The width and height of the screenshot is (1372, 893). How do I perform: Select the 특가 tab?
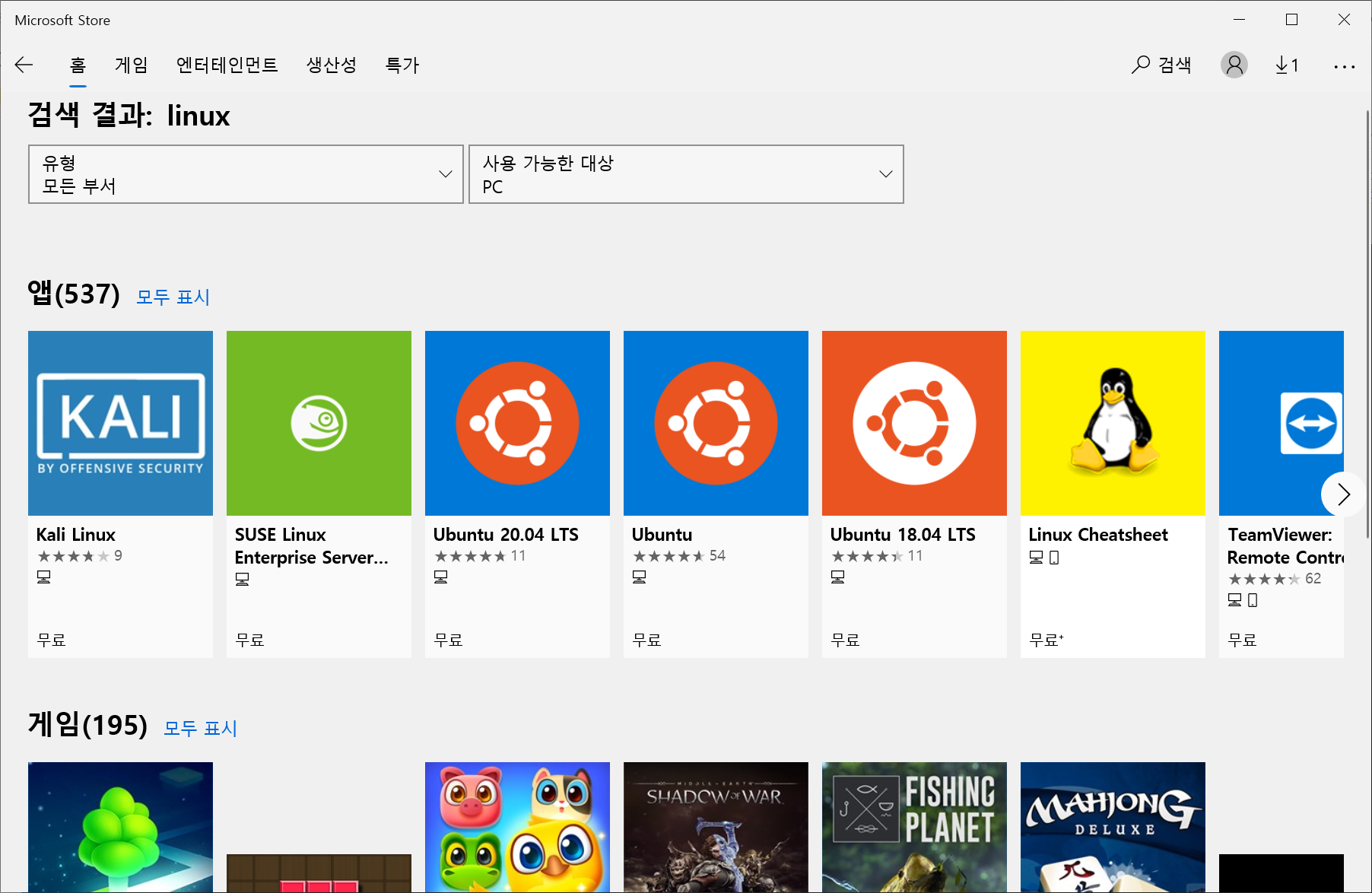(x=402, y=65)
